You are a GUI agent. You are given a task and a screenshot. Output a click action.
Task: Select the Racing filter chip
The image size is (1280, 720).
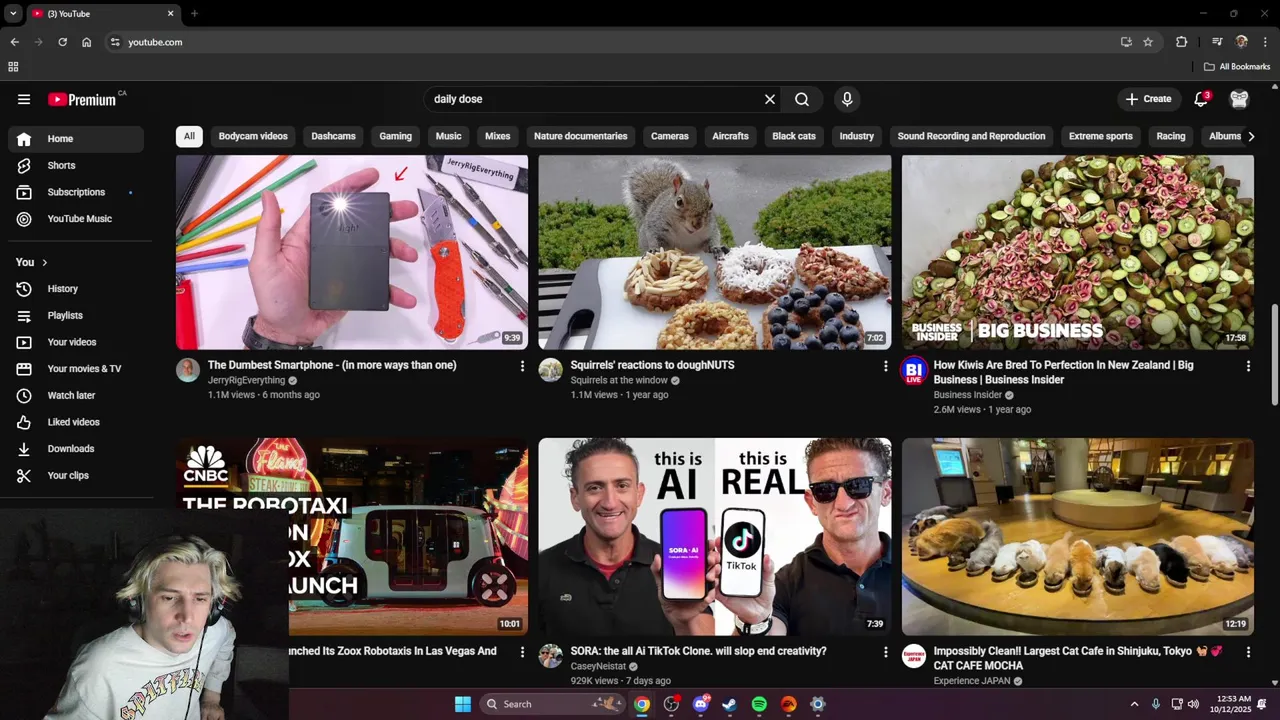point(1171,136)
